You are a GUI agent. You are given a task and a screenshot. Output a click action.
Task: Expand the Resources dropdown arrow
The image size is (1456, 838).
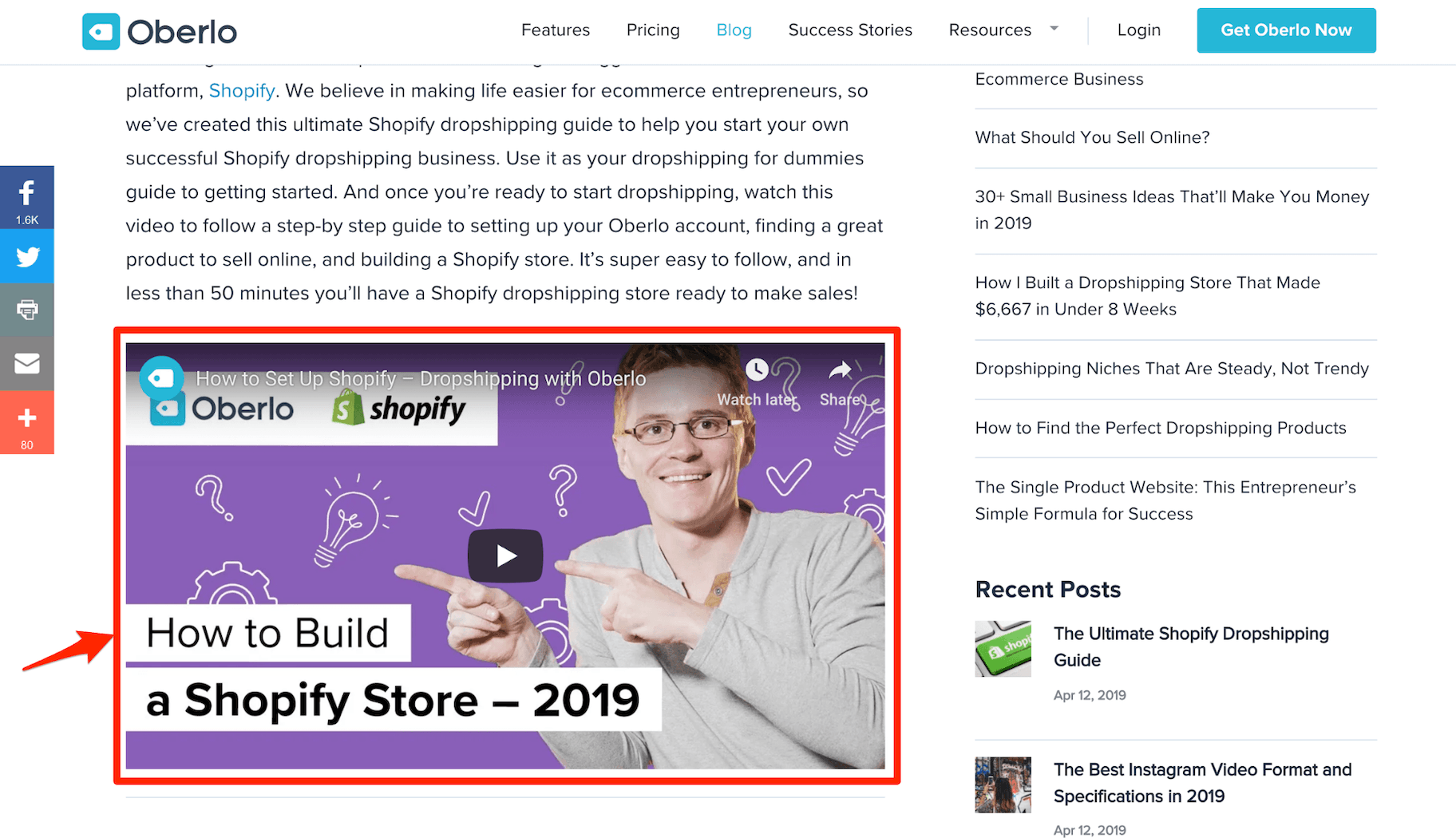point(1054,29)
